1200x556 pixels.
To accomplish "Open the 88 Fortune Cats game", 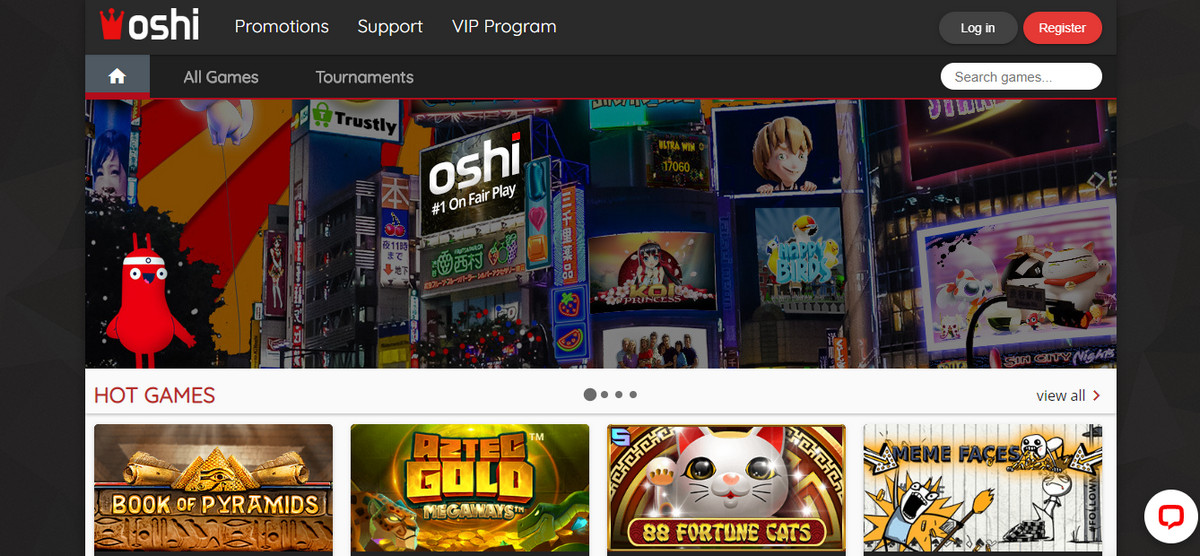I will coord(726,490).
